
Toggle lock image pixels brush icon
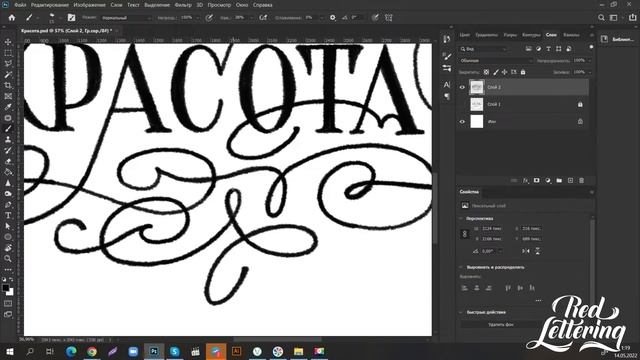click(x=496, y=72)
